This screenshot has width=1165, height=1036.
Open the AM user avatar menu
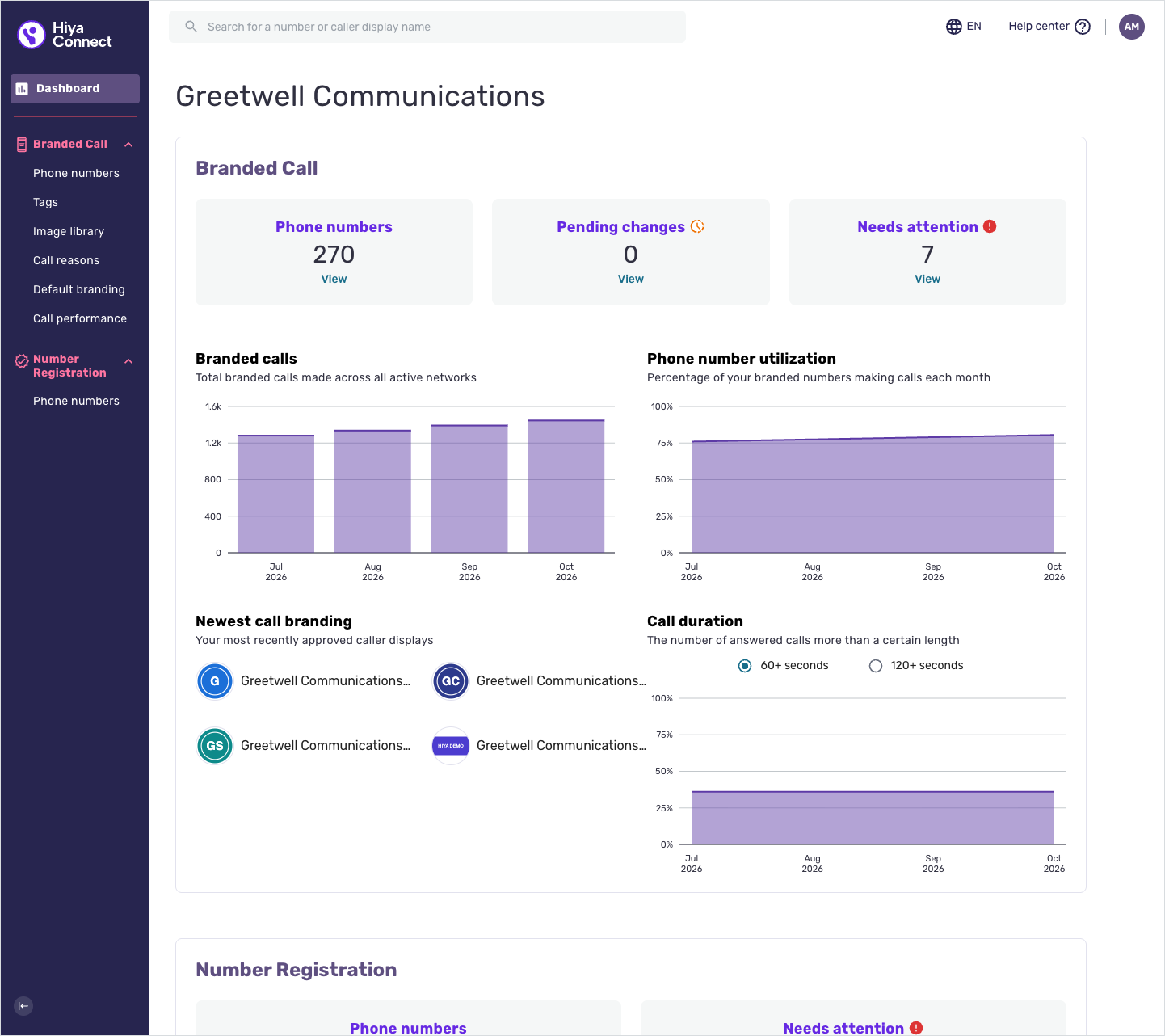(1132, 27)
